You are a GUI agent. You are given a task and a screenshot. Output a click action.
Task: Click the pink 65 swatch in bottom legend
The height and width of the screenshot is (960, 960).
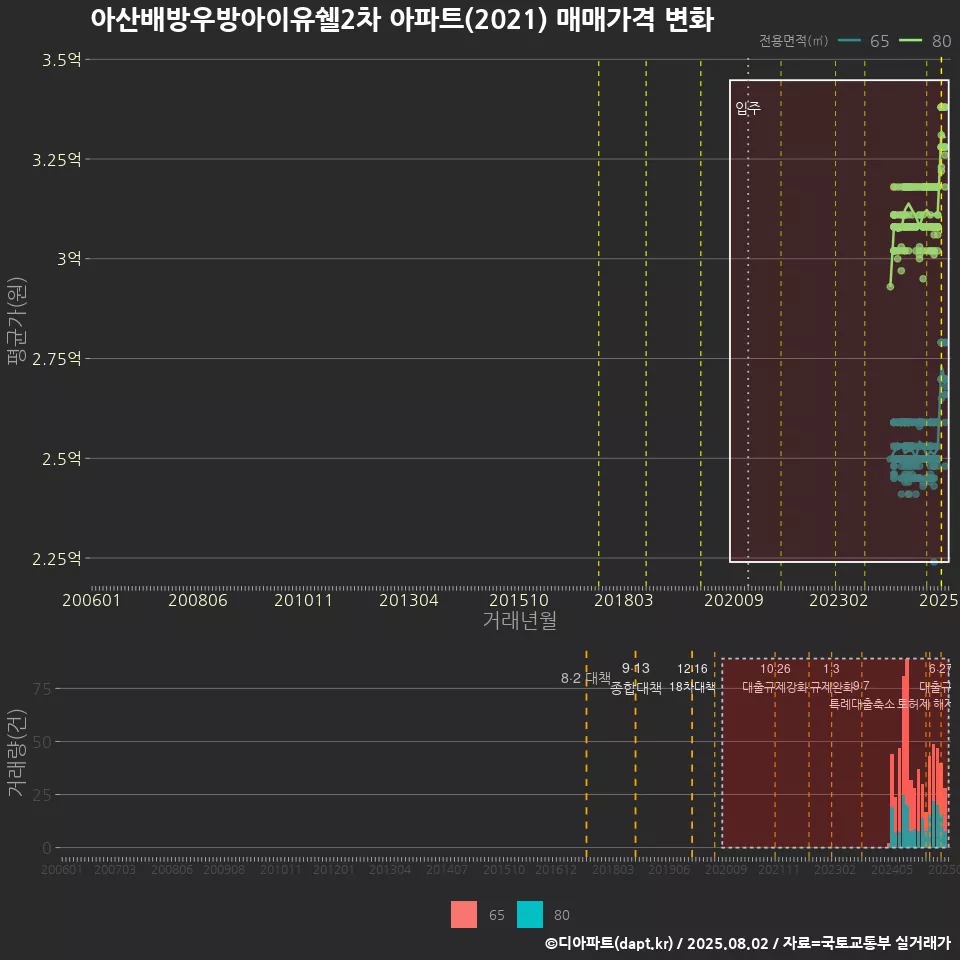[x=463, y=915]
